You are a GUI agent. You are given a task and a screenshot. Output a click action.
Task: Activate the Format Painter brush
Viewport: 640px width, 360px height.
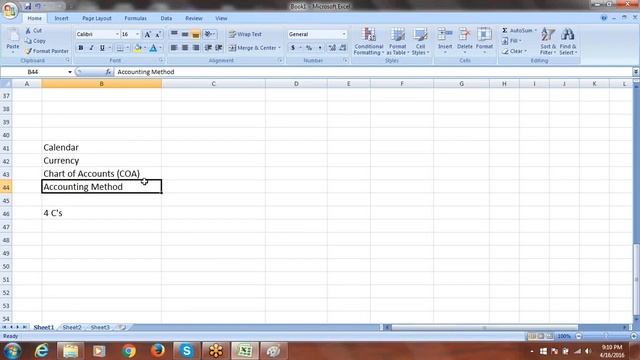[28, 51]
